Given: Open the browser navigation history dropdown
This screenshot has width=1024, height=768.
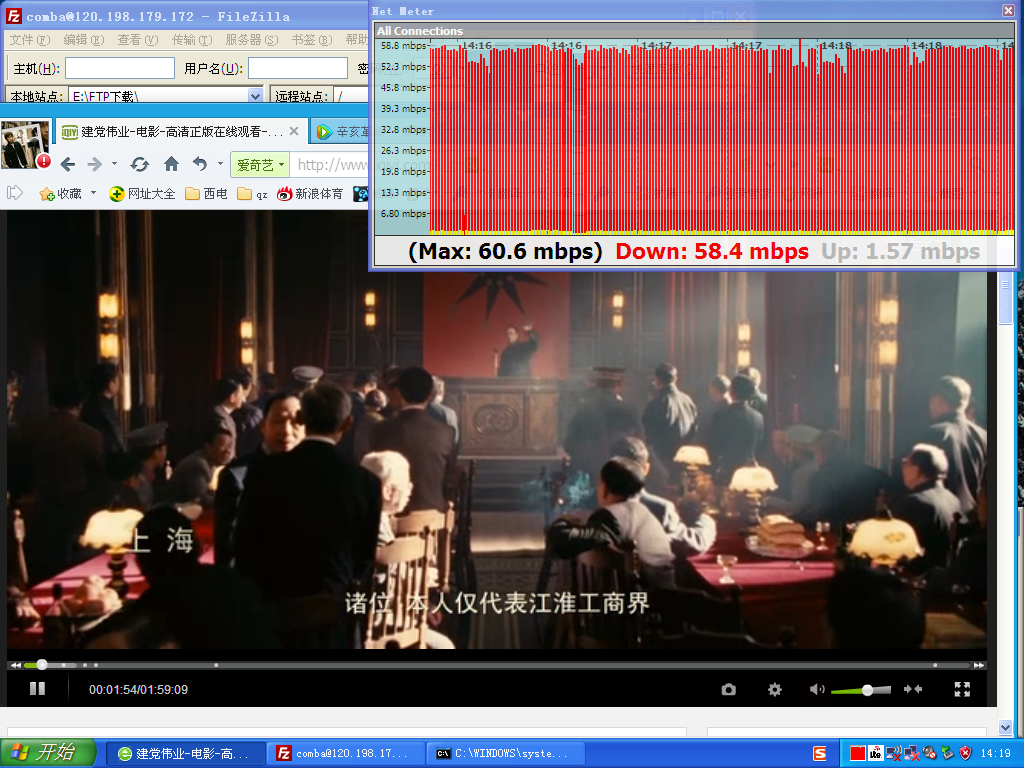Looking at the screenshot, I should [x=114, y=164].
